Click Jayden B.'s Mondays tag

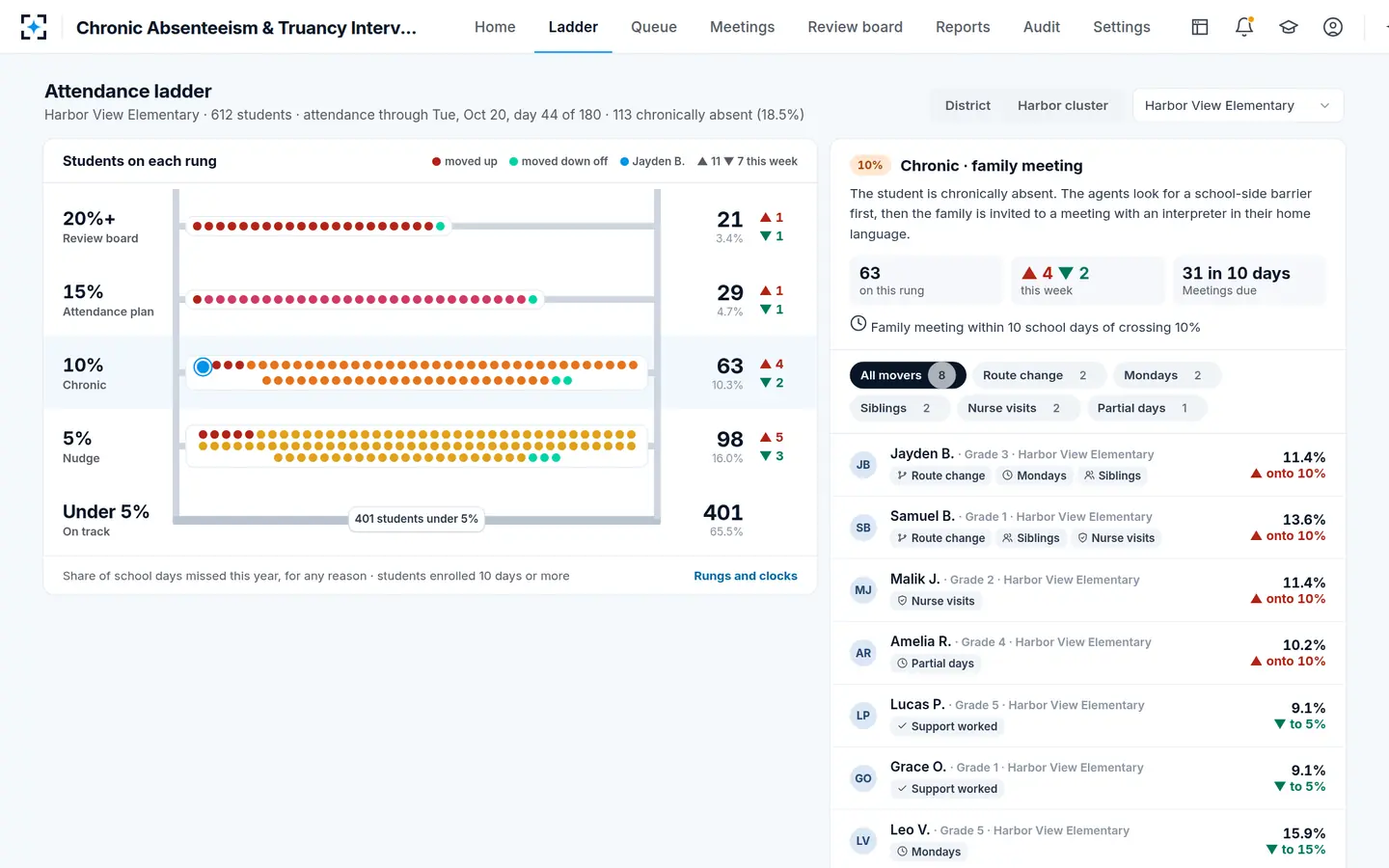pyautogui.click(x=1035, y=475)
